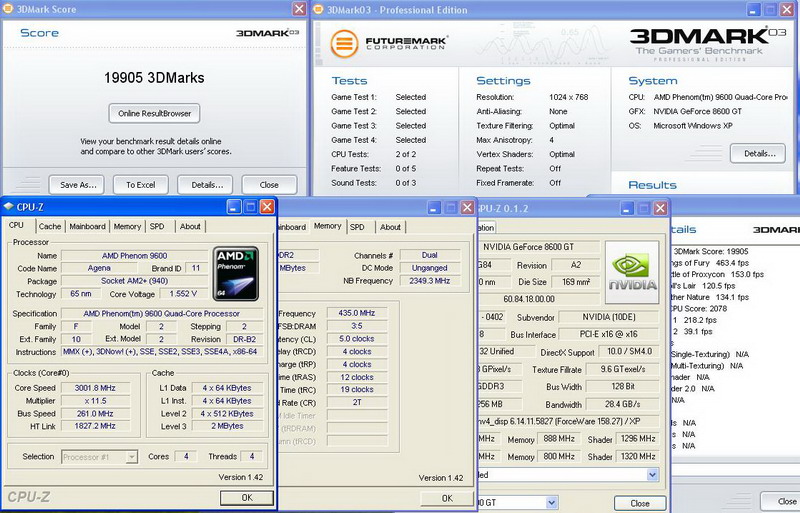Viewport: 800px width, 513px height.
Task: Click the Futuremark orange logo icon
Action: tap(344, 44)
